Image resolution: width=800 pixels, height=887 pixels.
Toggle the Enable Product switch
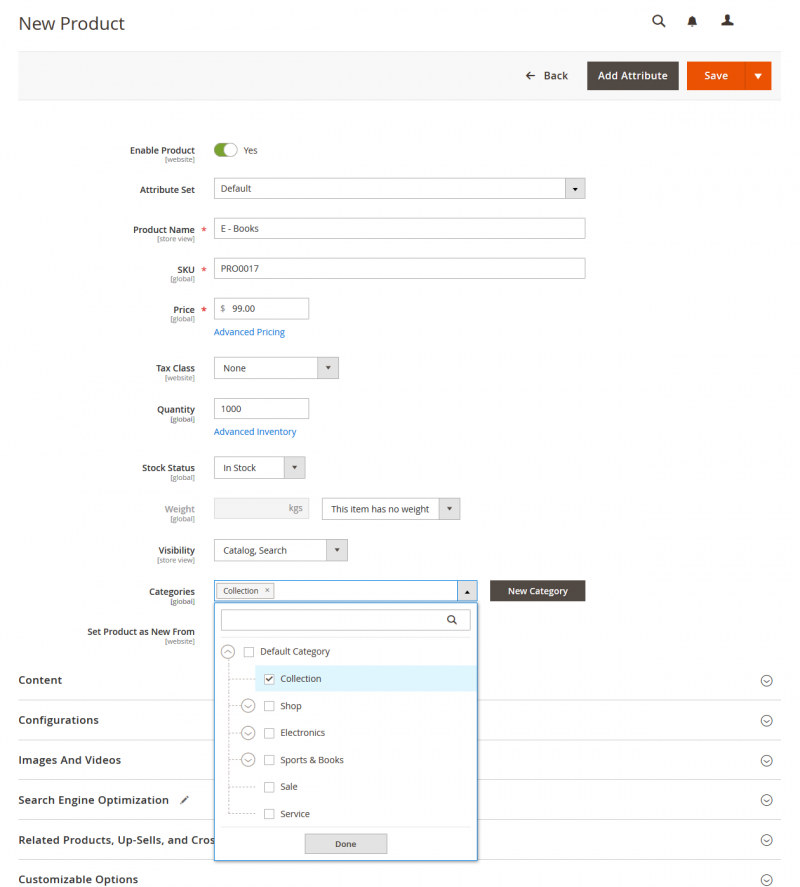225,150
